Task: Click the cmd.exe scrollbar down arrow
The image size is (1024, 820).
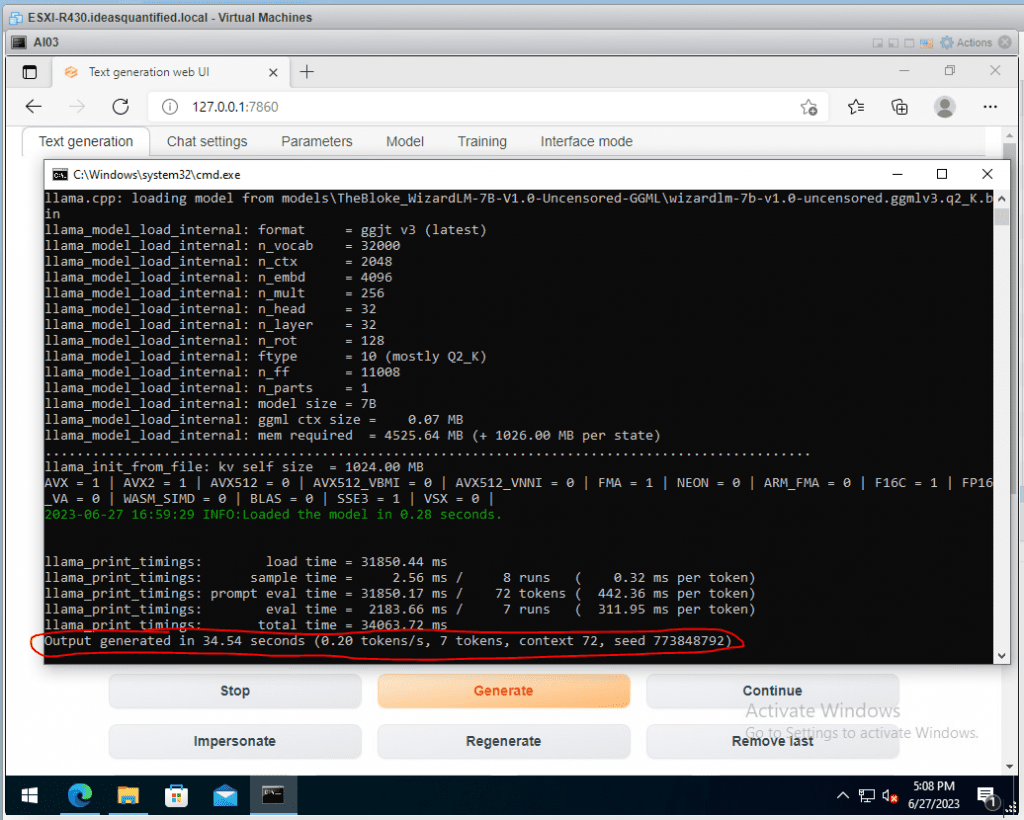Action: [x=1001, y=656]
